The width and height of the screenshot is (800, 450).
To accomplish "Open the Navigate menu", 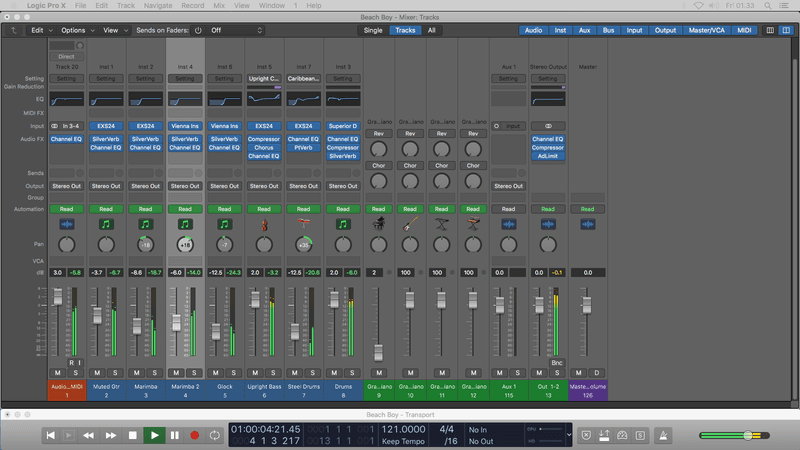I will point(158,6).
